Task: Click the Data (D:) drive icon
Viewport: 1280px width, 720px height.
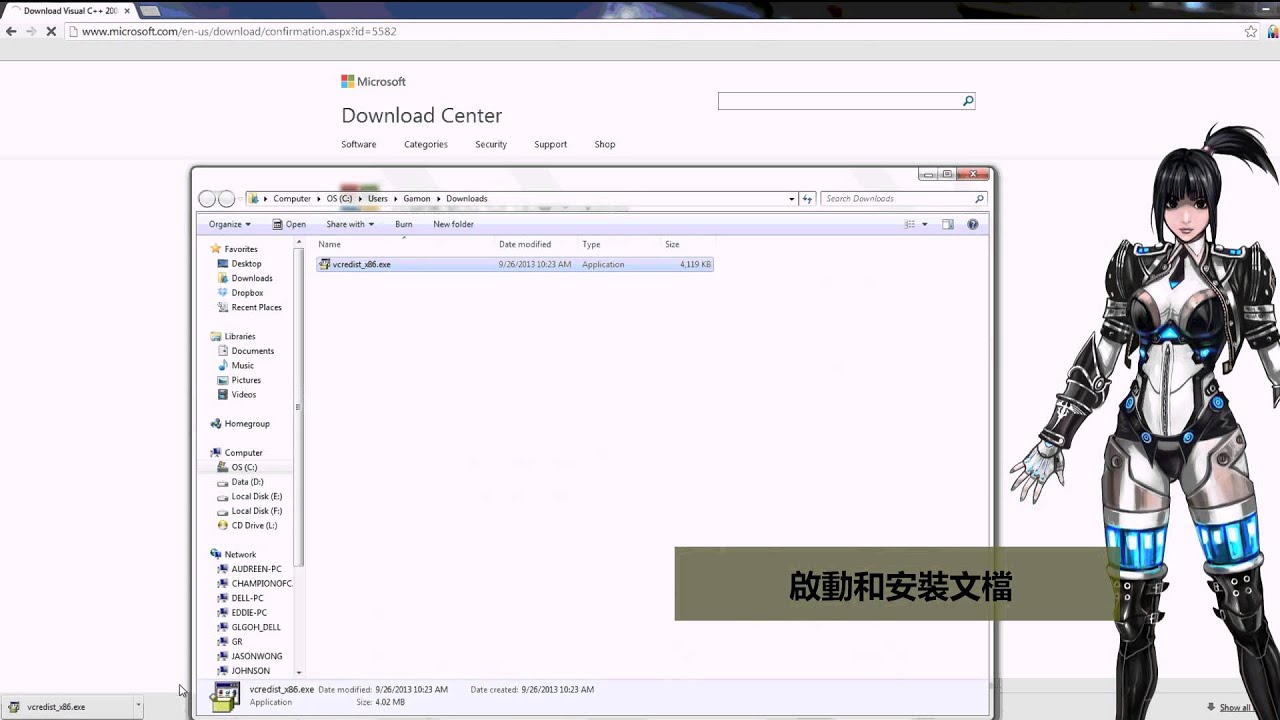Action: pos(223,482)
